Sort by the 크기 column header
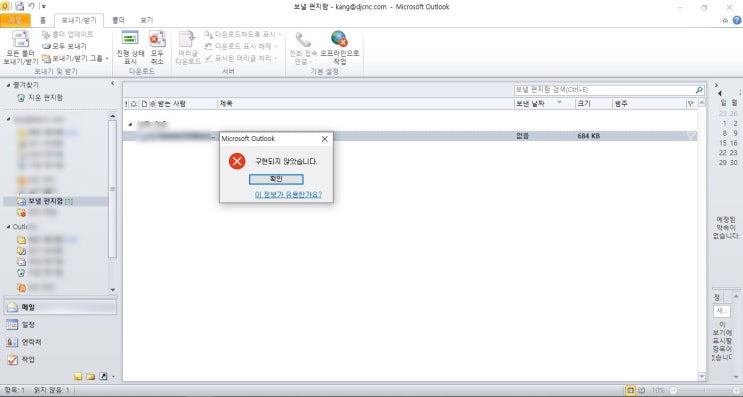 coord(594,103)
